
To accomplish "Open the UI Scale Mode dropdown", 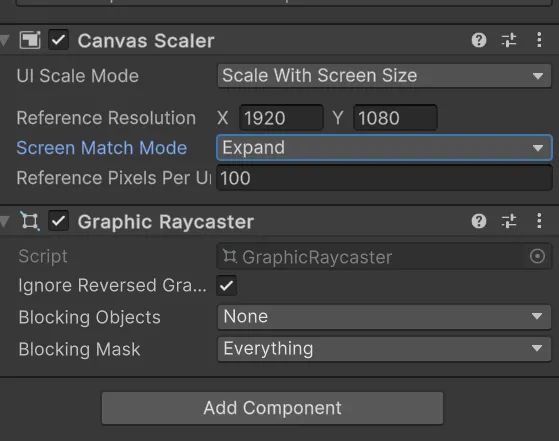I will pyautogui.click(x=384, y=76).
